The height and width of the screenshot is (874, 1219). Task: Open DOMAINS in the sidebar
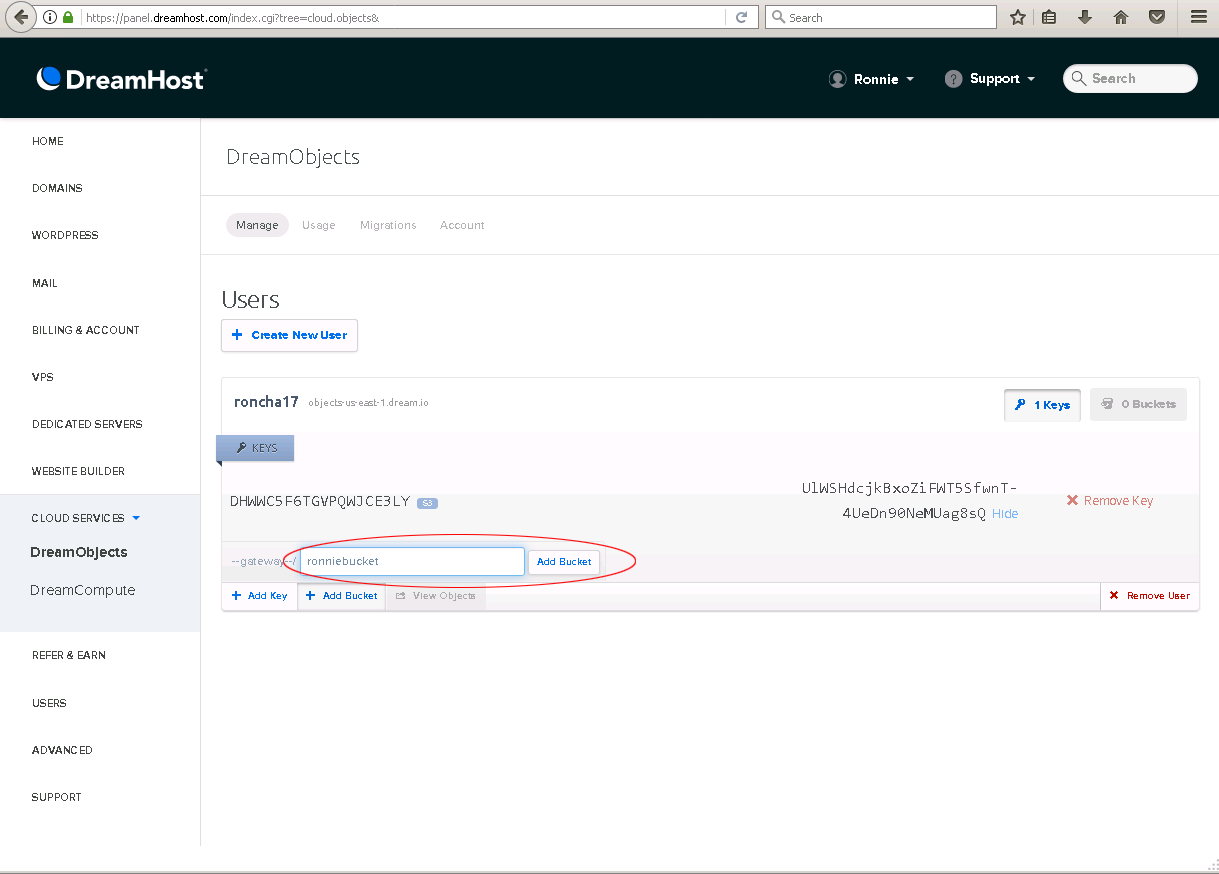coord(57,188)
